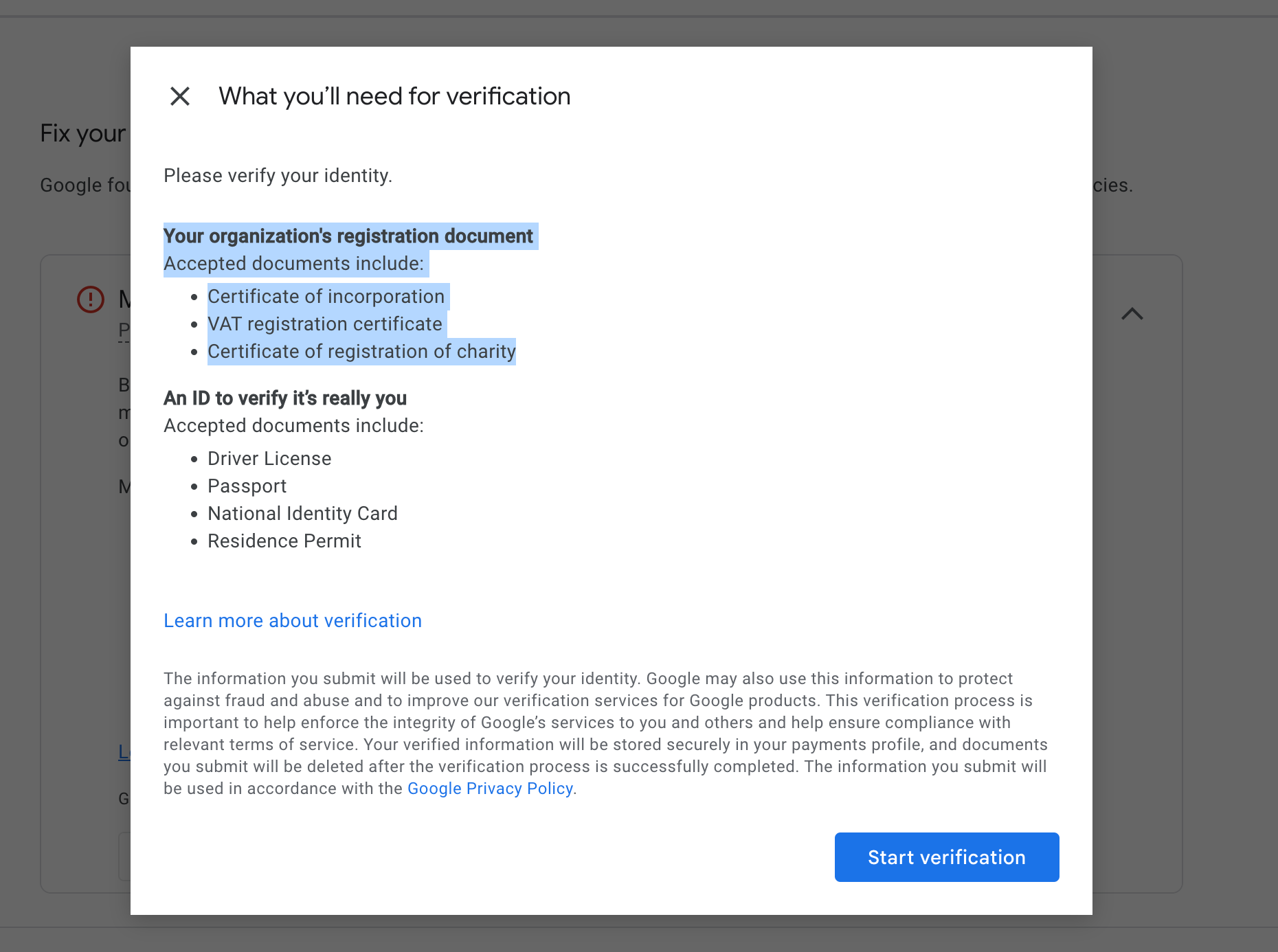Click the VAT registration certificate item
The image size is (1278, 952).
325,324
